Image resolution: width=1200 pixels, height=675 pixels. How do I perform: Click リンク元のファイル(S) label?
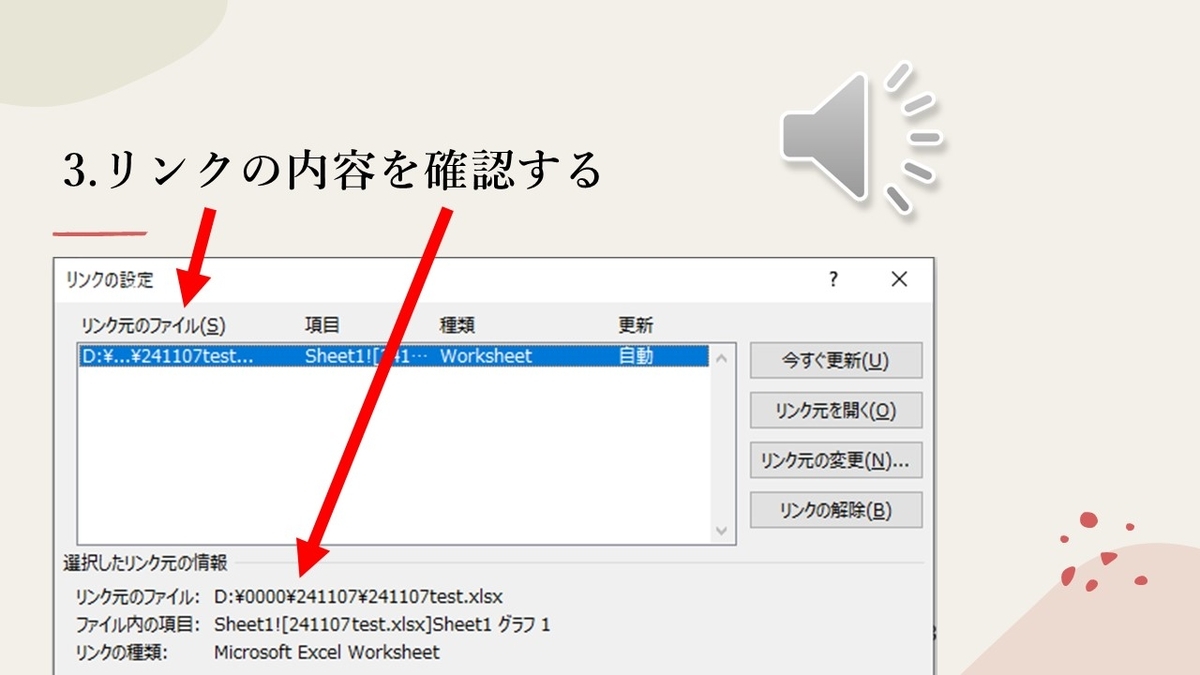154,325
